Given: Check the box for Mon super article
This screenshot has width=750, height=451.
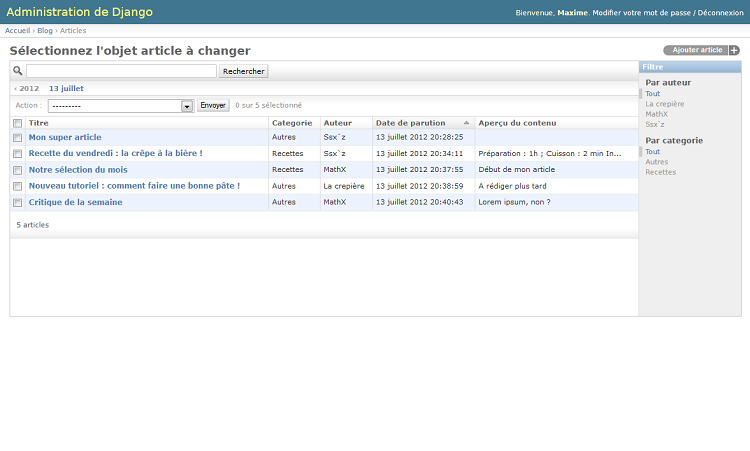Looking at the screenshot, I should coord(17,137).
